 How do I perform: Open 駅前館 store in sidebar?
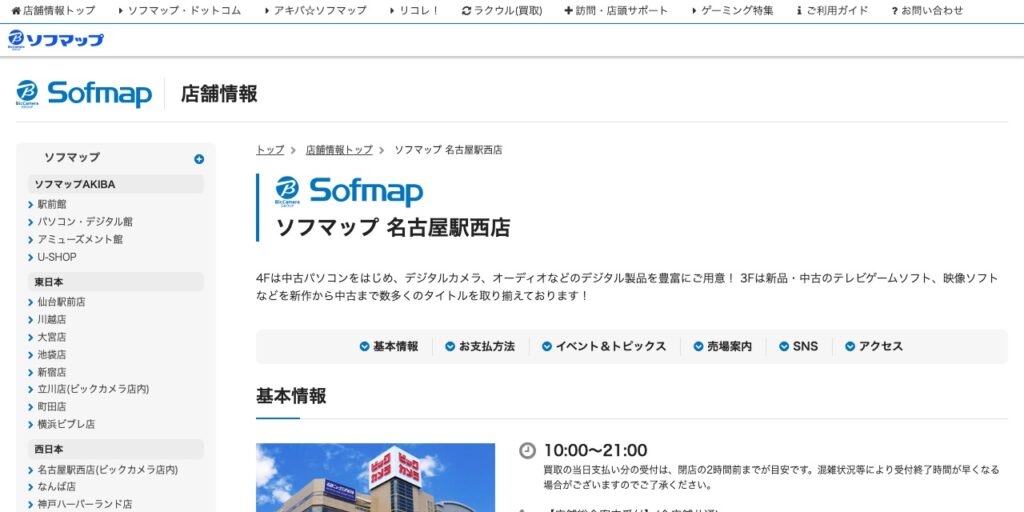pyautogui.click(x=52, y=204)
